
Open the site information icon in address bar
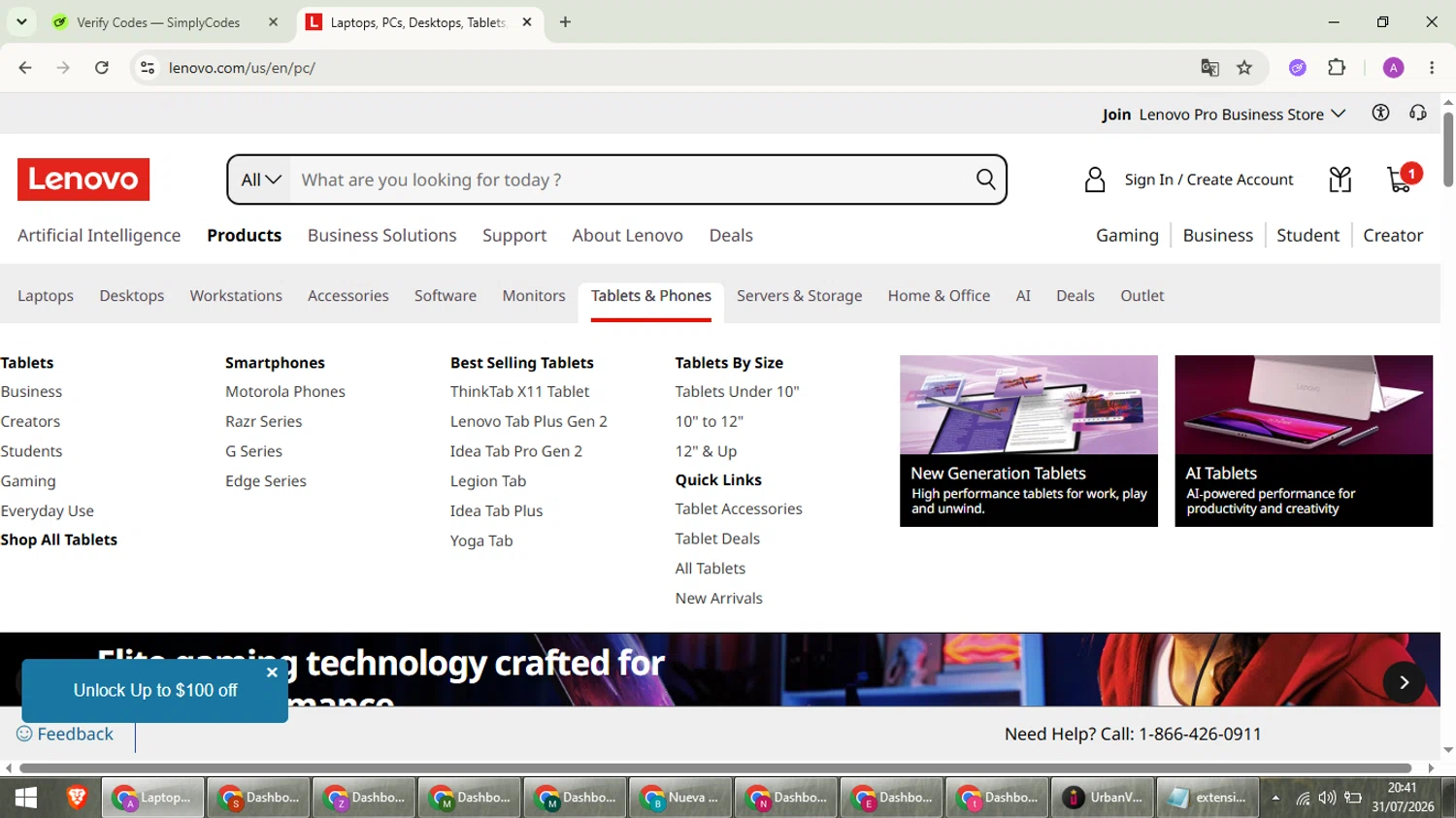pyautogui.click(x=148, y=68)
